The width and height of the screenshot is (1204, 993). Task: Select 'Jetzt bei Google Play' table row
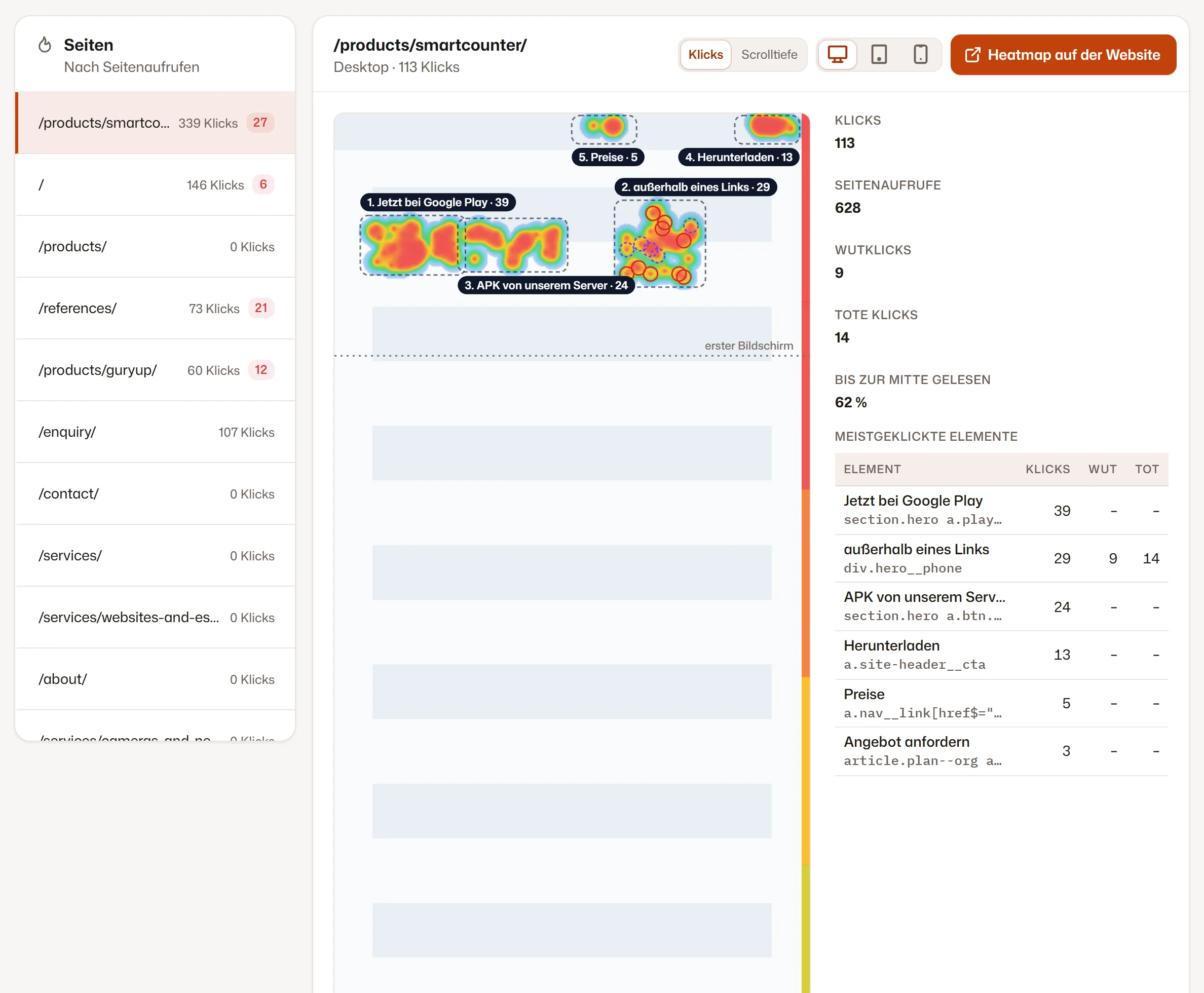tap(1001, 510)
